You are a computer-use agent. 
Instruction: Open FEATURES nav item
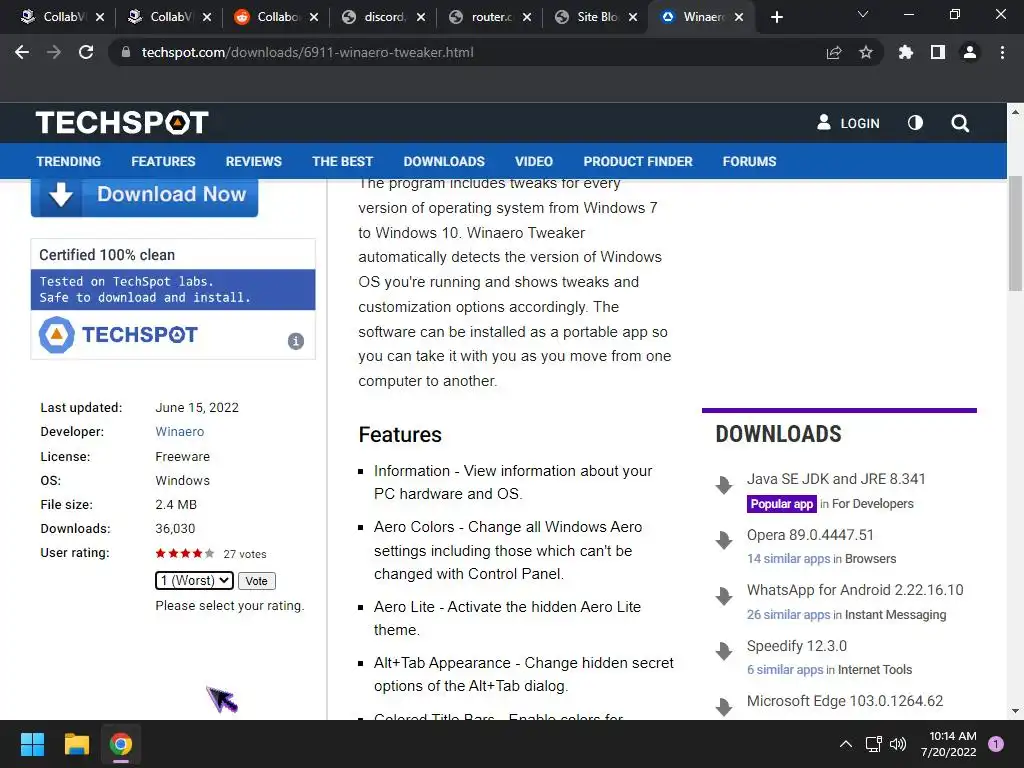[163, 161]
